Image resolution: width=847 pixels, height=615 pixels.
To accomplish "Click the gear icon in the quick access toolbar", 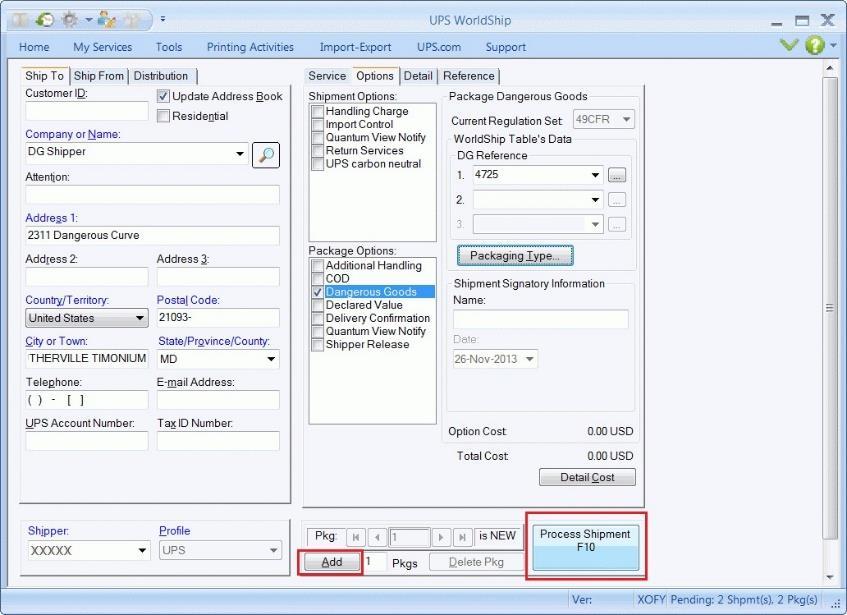I will (x=70, y=20).
